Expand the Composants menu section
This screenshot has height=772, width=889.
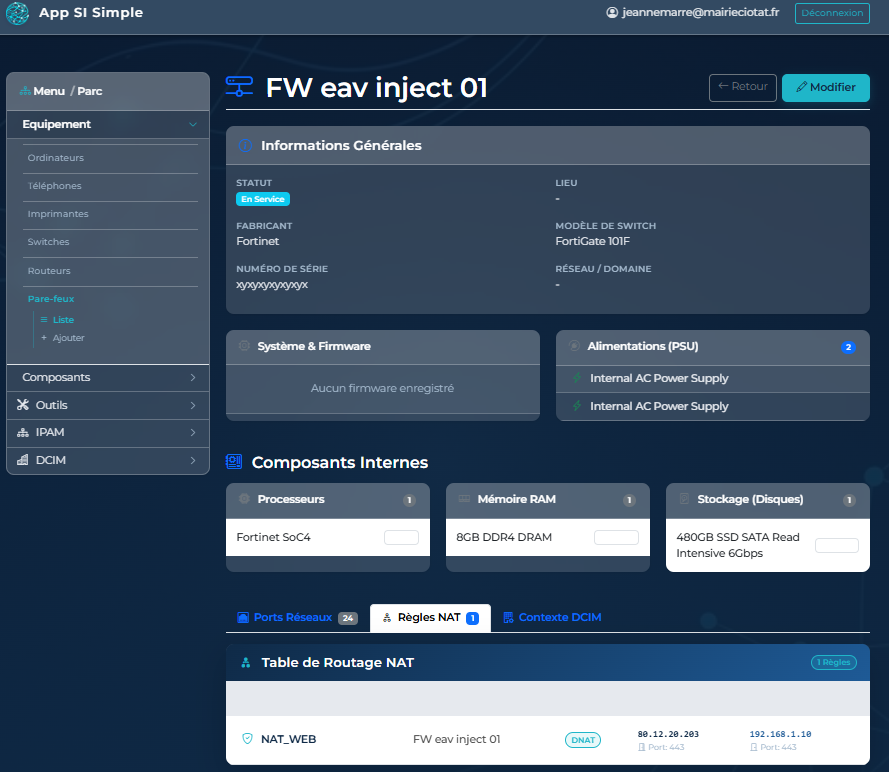pyautogui.click(x=108, y=377)
